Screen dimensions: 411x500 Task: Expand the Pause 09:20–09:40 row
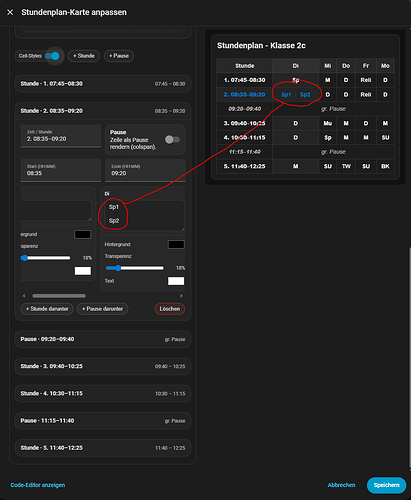pos(103,339)
